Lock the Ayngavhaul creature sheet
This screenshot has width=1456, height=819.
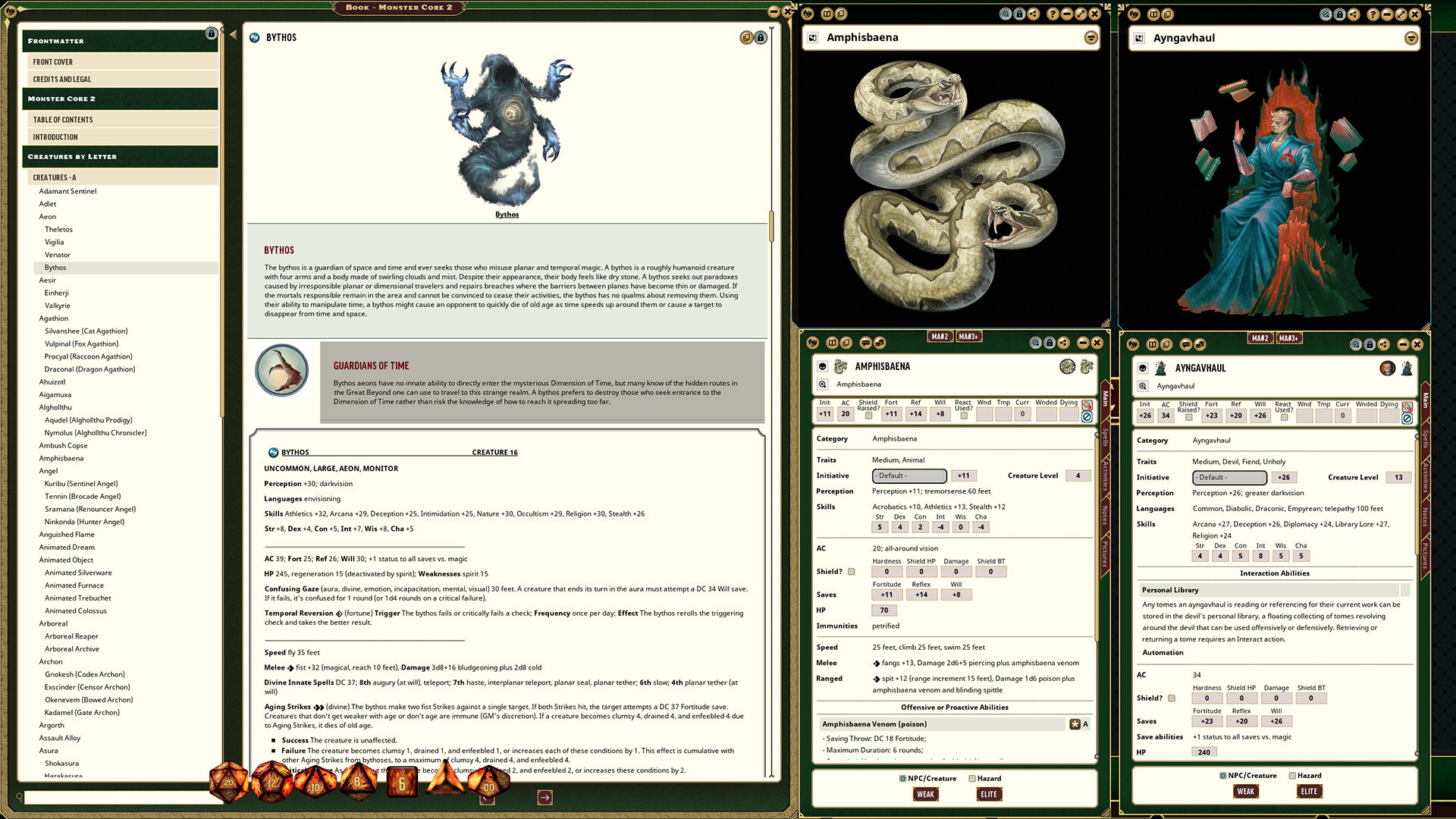pos(1370,344)
